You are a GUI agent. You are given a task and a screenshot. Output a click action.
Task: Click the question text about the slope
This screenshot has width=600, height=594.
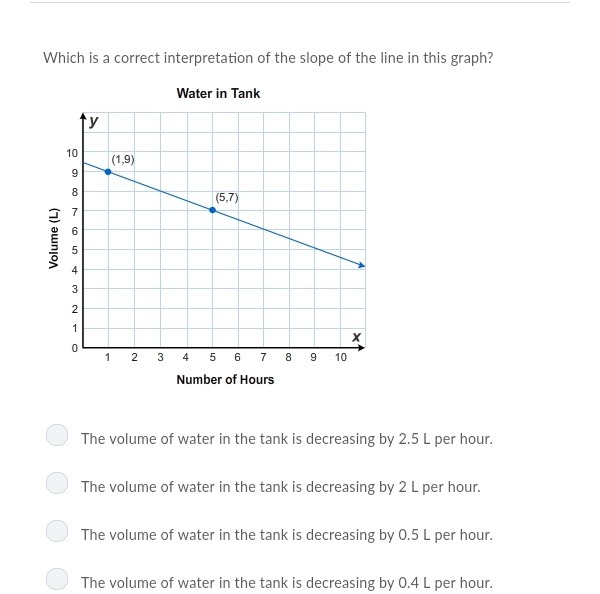pyautogui.click(x=268, y=58)
